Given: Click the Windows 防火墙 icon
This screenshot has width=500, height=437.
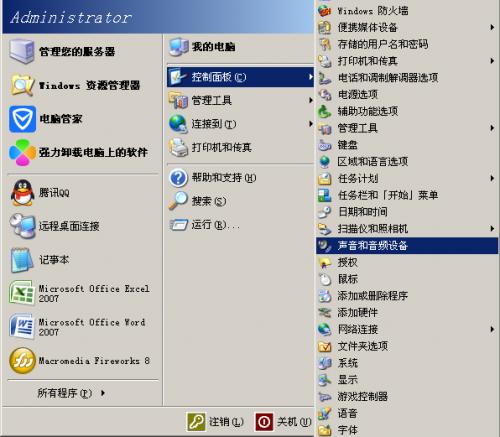Looking at the screenshot, I should click(x=324, y=11).
